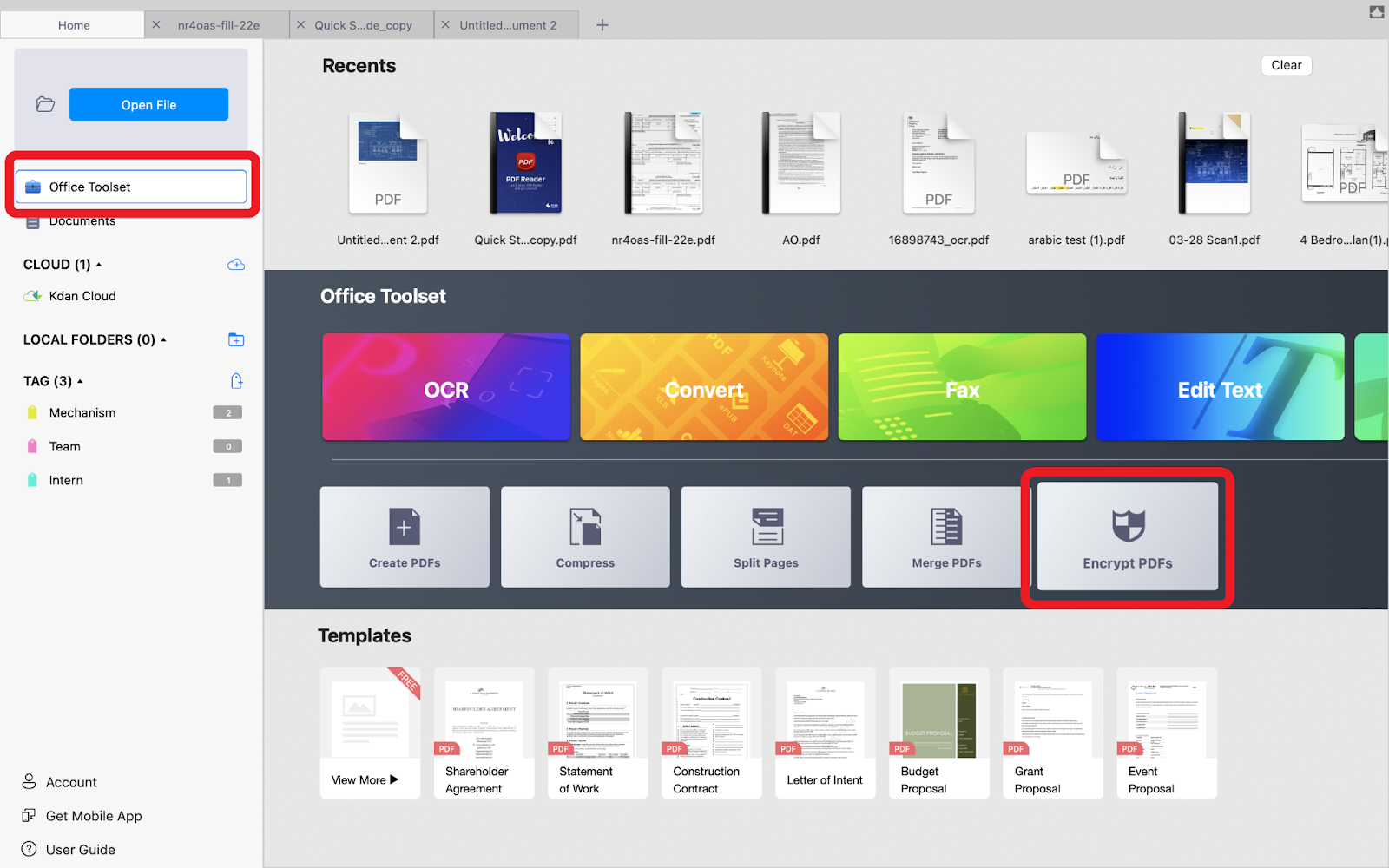
Task: Click the Account person icon
Action: 30,782
